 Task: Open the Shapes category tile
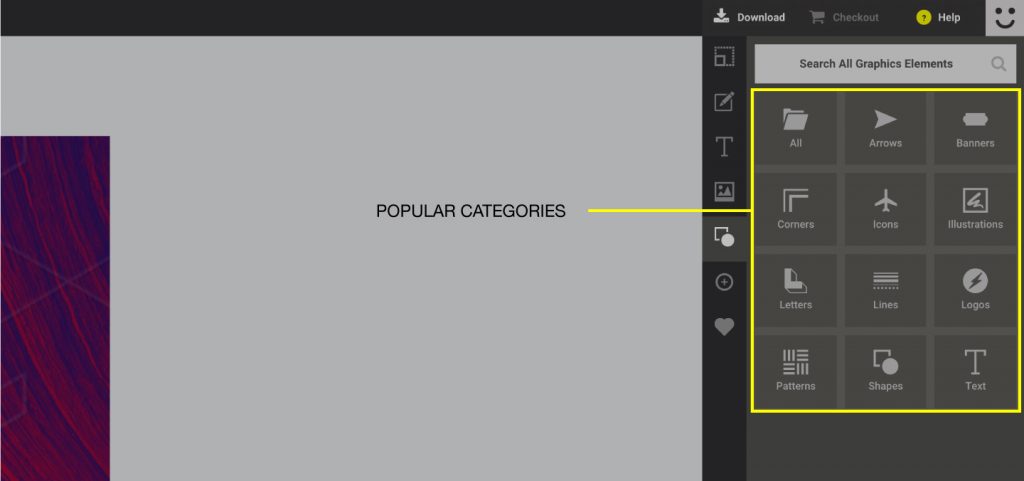tap(885, 371)
